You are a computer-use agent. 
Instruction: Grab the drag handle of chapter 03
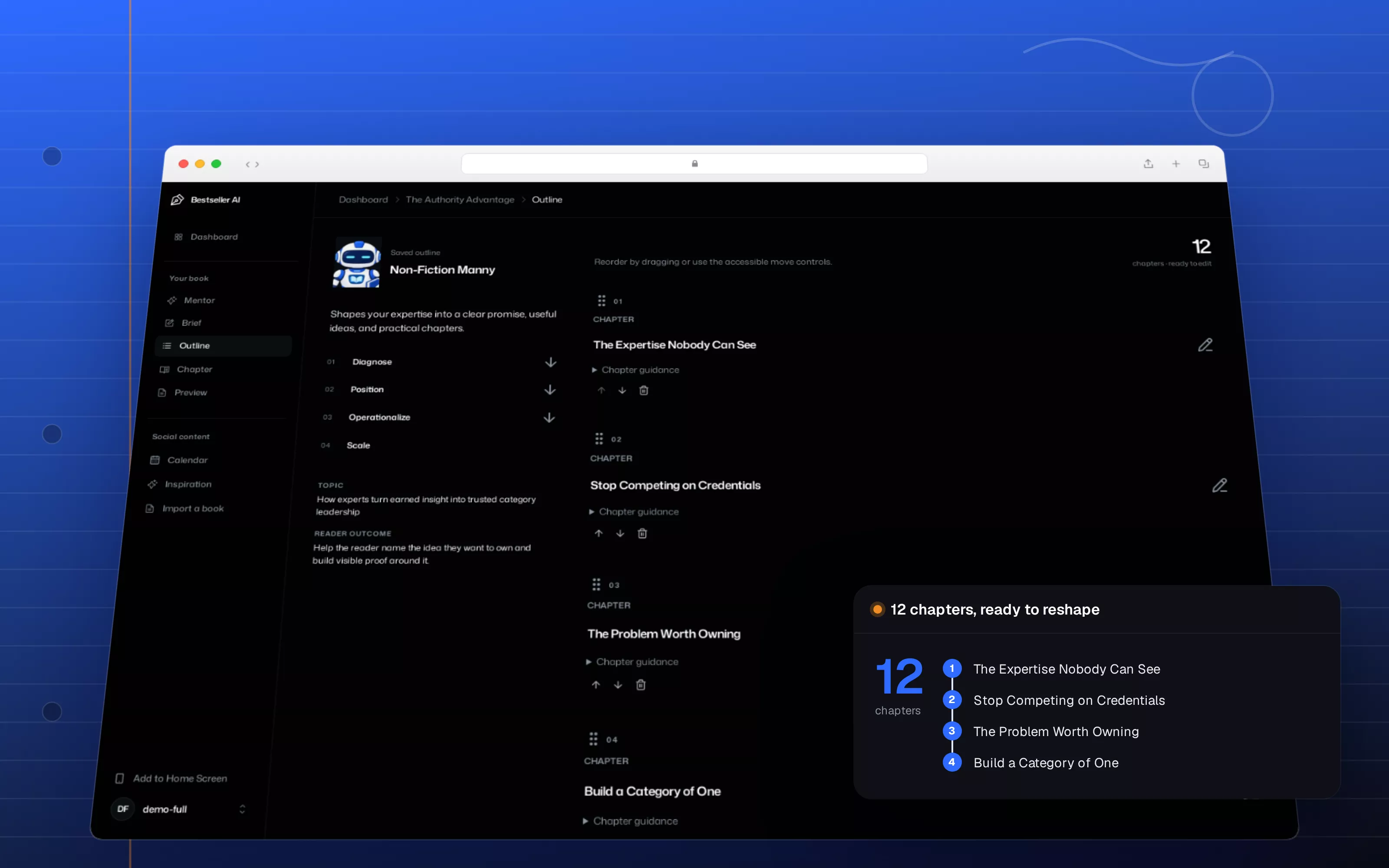click(x=596, y=585)
